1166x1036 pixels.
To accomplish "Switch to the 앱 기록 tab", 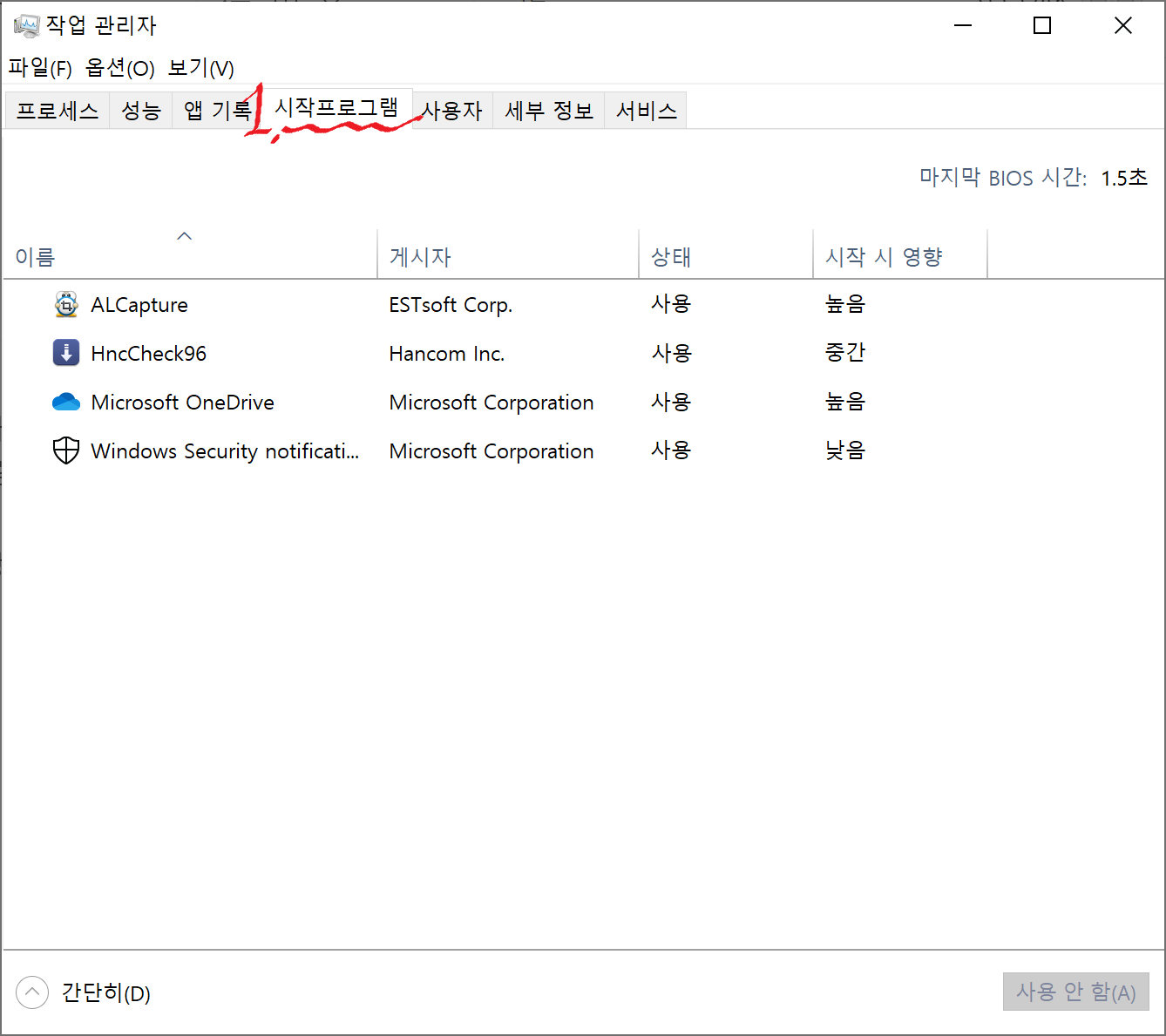I will point(218,111).
